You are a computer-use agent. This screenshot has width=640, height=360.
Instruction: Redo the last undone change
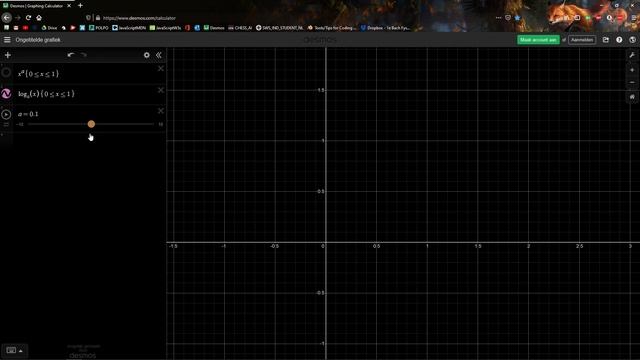[x=84, y=55]
